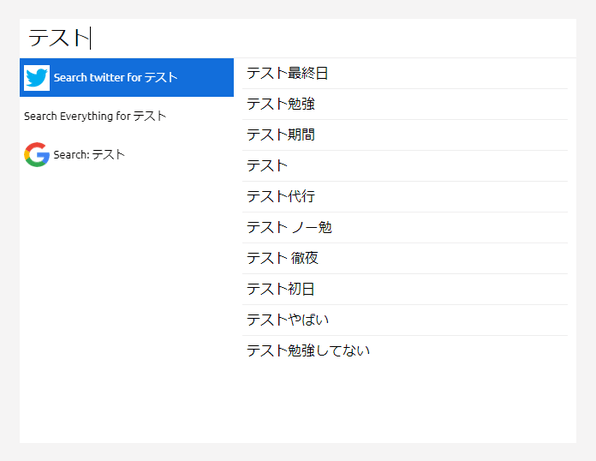Image resolution: width=596 pixels, height=461 pixels.
Task: Choose suggestion テスト期間
Action: 405,135
